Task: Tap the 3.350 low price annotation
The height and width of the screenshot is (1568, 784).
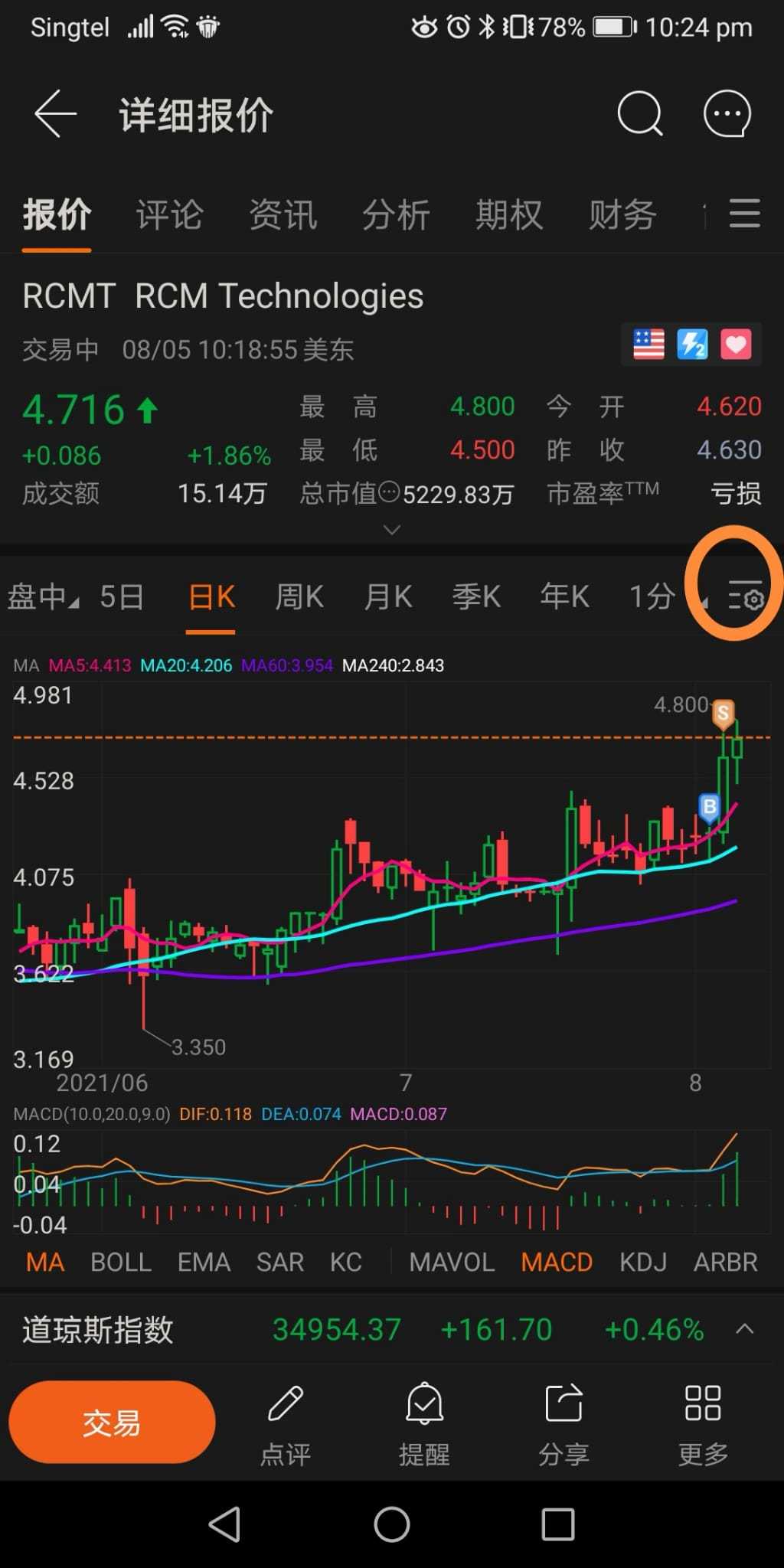Action: pyautogui.click(x=198, y=1047)
